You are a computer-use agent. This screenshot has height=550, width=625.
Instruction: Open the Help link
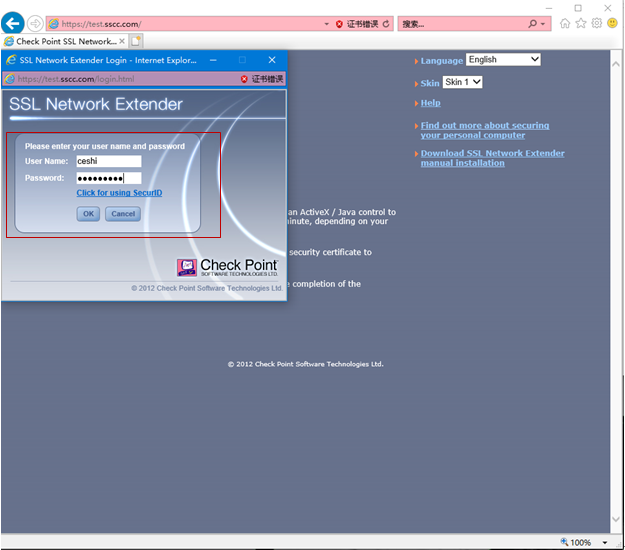(x=430, y=103)
